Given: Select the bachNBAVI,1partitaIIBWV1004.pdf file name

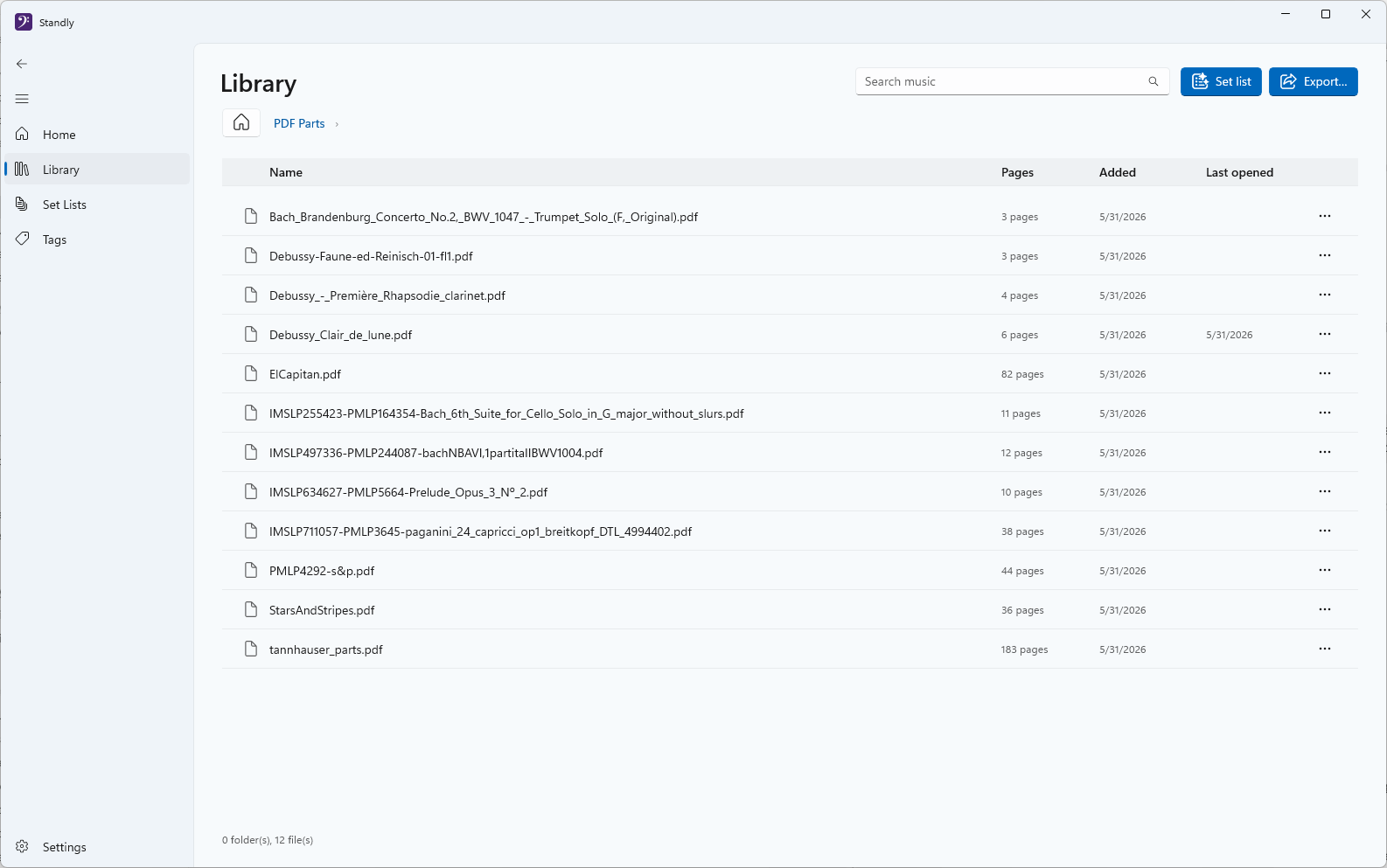Looking at the screenshot, I should [436, 453].
